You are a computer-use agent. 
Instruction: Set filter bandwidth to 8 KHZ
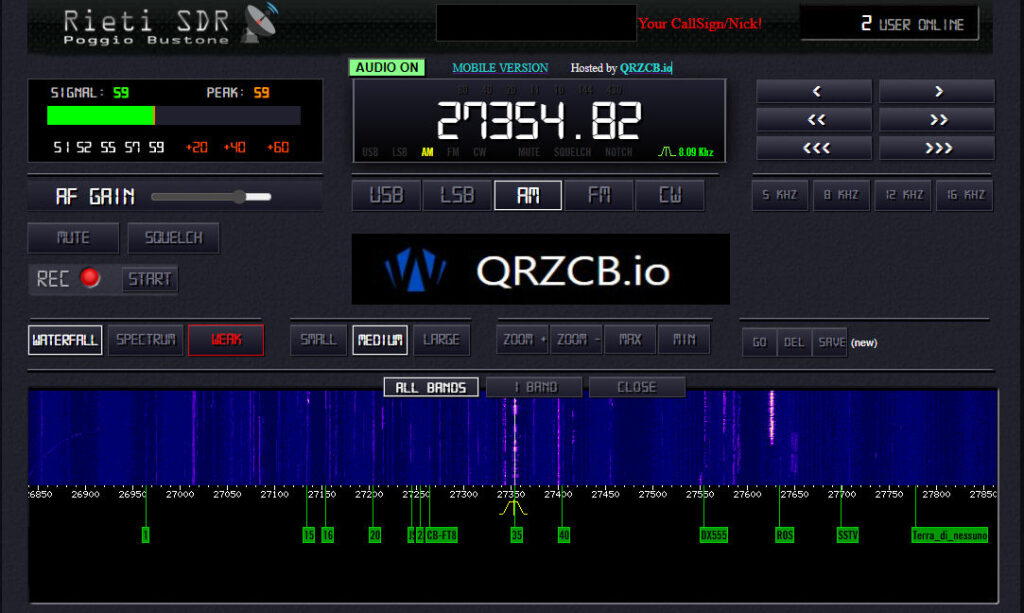point(841,195)
